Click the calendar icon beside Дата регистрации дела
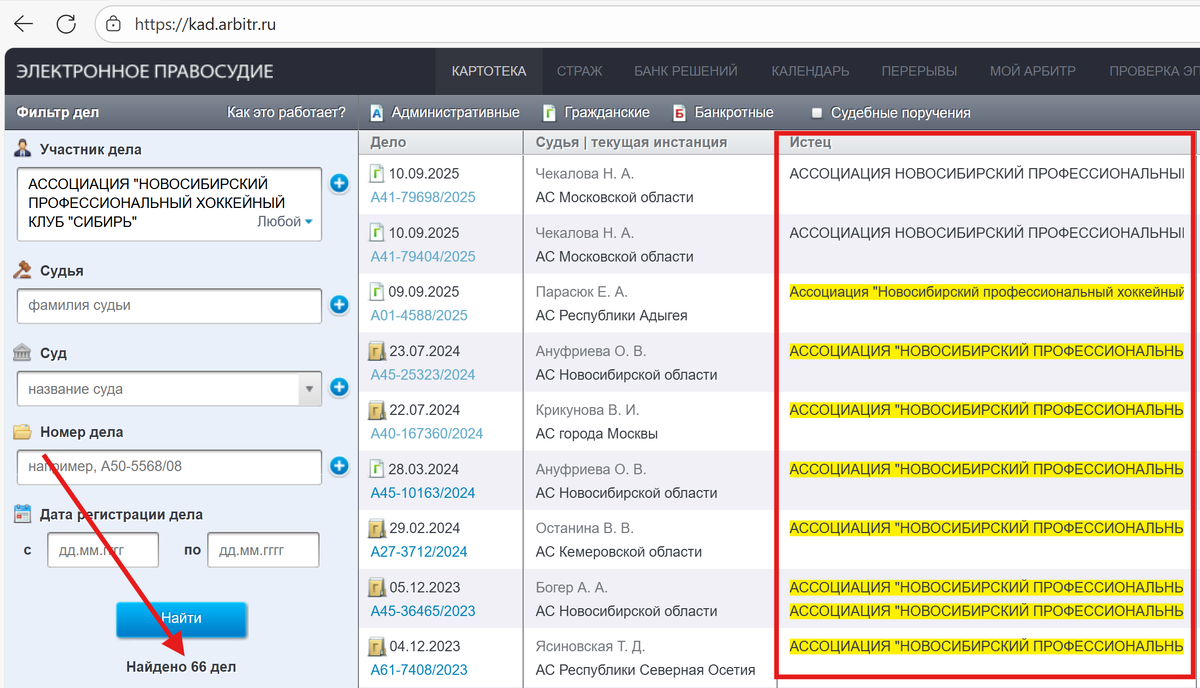 [x=23, y=514]
